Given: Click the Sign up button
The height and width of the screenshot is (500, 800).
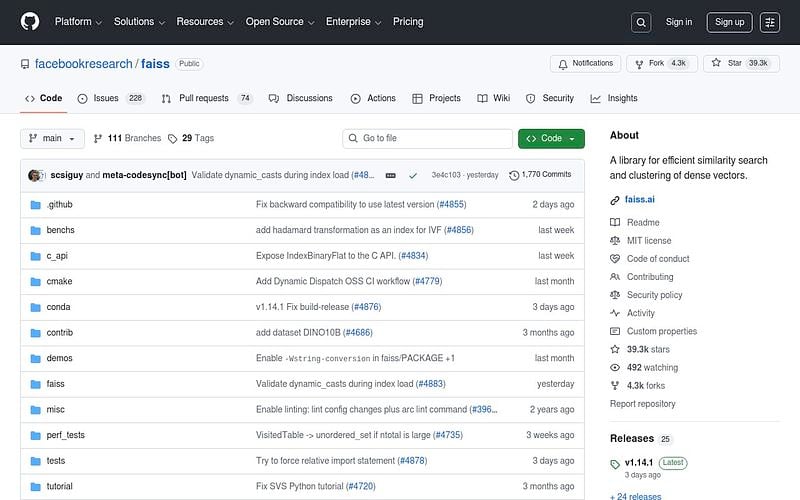Looking at the screenshot, I should pyautogui.click(x=730, y=22).
